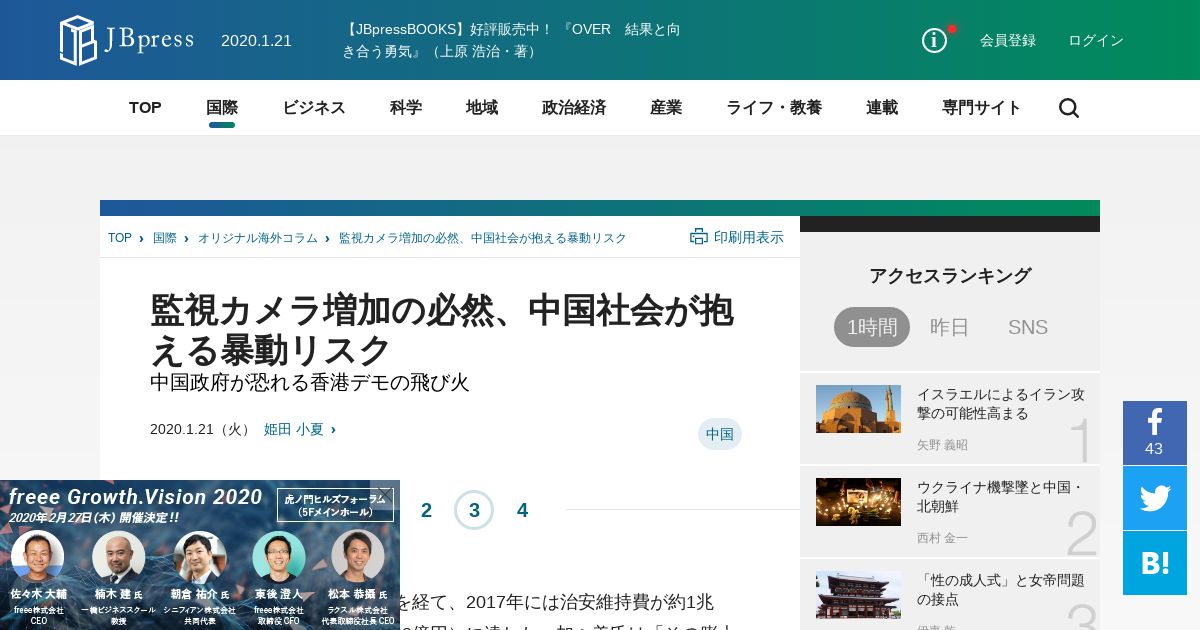This screenshot has width=1200, height=630.
Task: Click the date 2020.1.21 in header
Action: (x=256, y=40)
